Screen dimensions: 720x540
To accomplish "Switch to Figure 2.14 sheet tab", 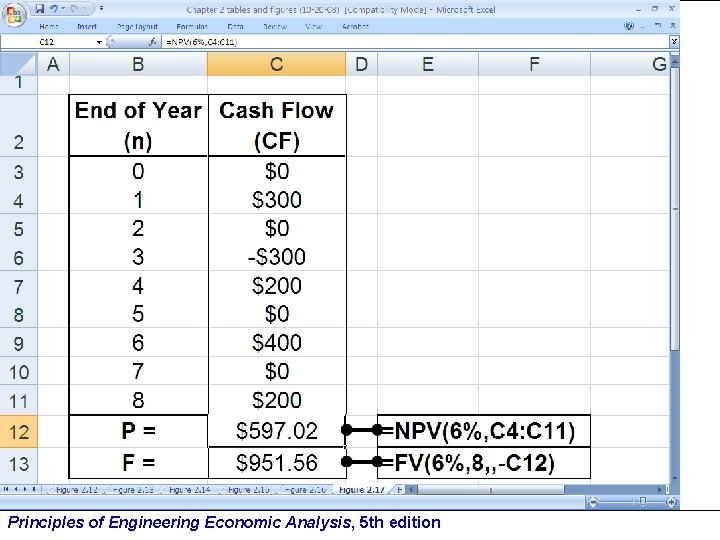I will [190, 489].
